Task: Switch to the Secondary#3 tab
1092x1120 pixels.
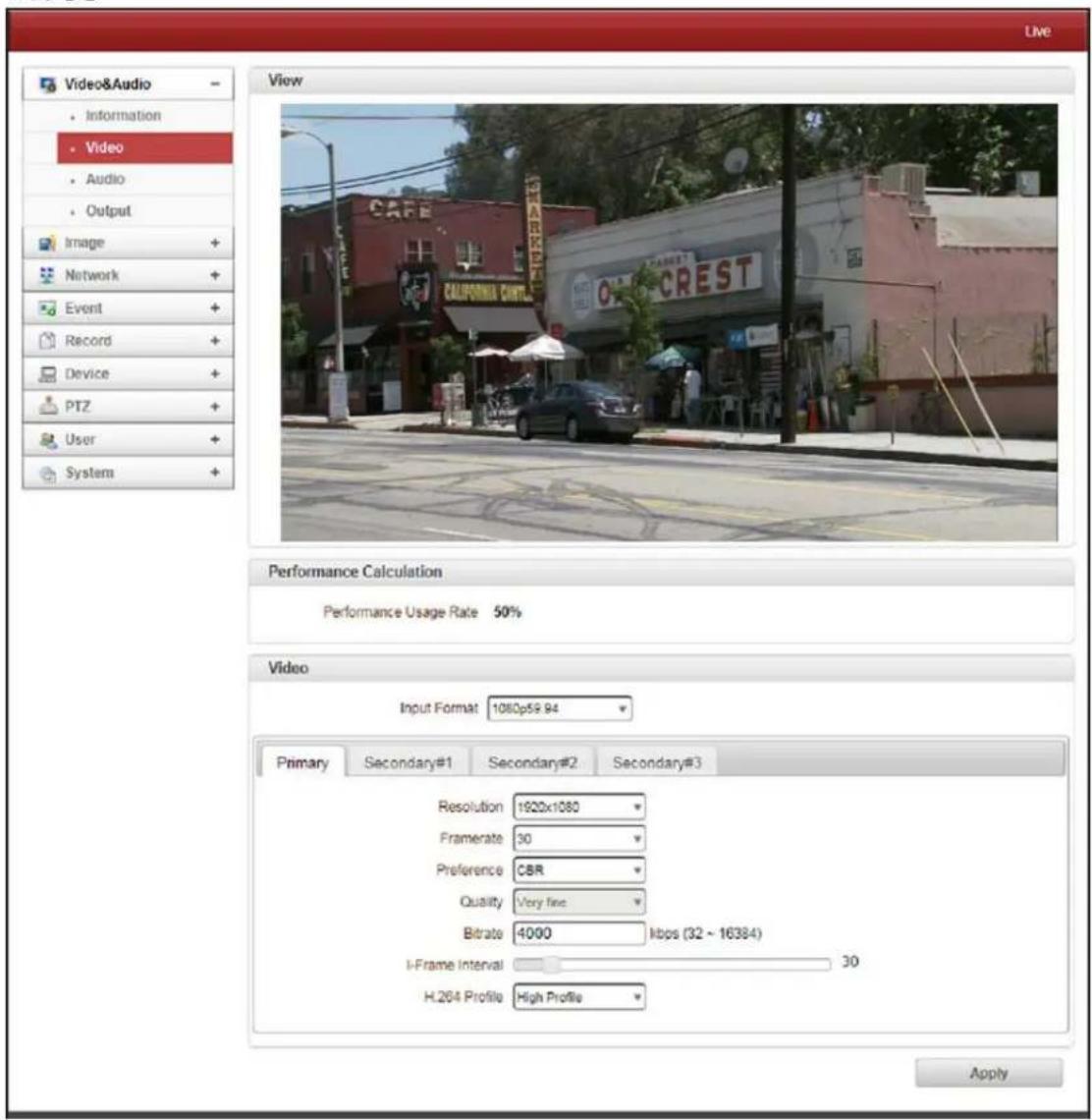Action: (x=657, y=762)
